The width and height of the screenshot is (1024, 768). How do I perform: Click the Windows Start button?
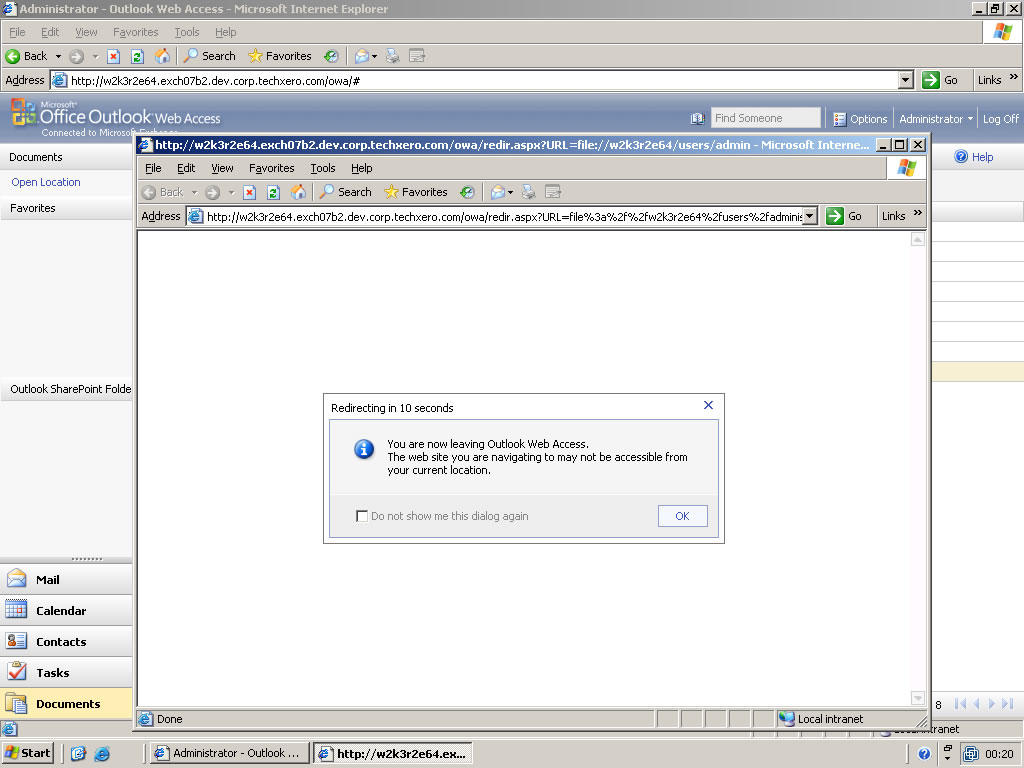28,753
